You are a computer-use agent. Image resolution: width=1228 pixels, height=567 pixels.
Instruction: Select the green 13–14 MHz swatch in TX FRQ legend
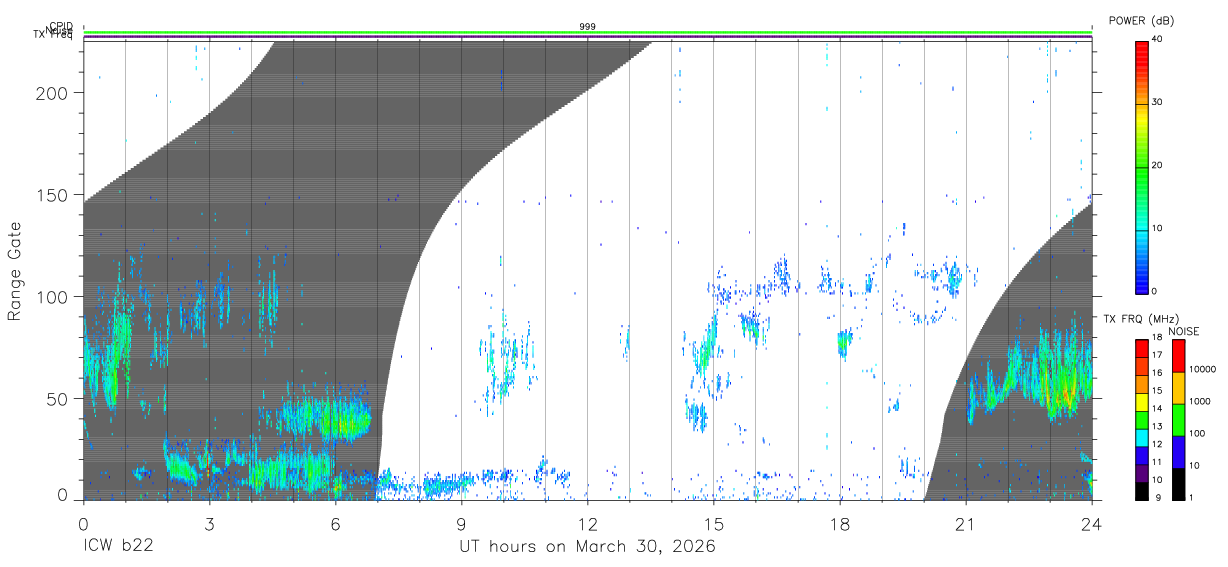click(x=1140, y=420)
